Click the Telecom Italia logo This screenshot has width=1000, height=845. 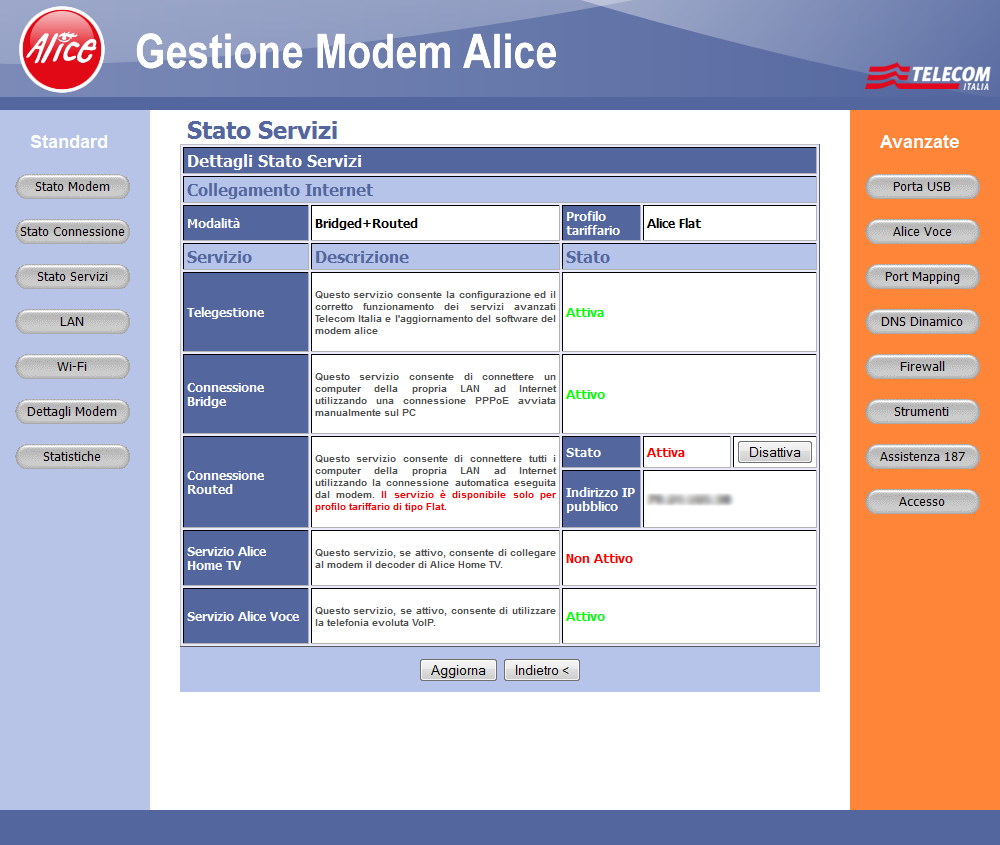coord(927,77)
